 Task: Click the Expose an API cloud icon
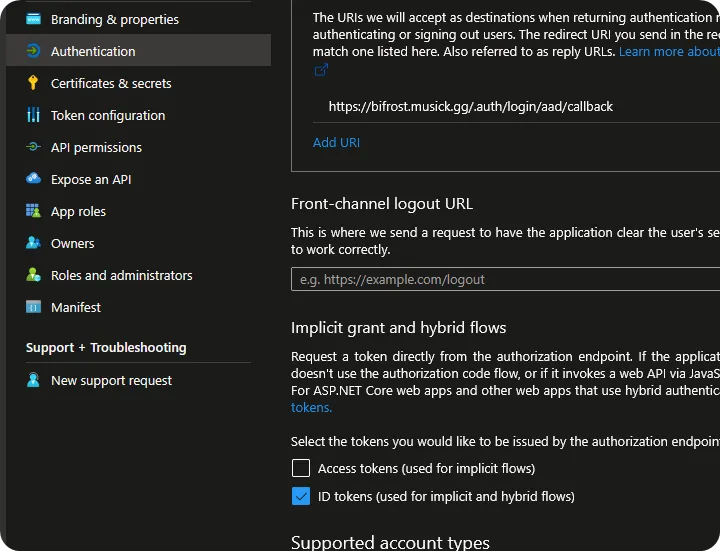[34, 179]
